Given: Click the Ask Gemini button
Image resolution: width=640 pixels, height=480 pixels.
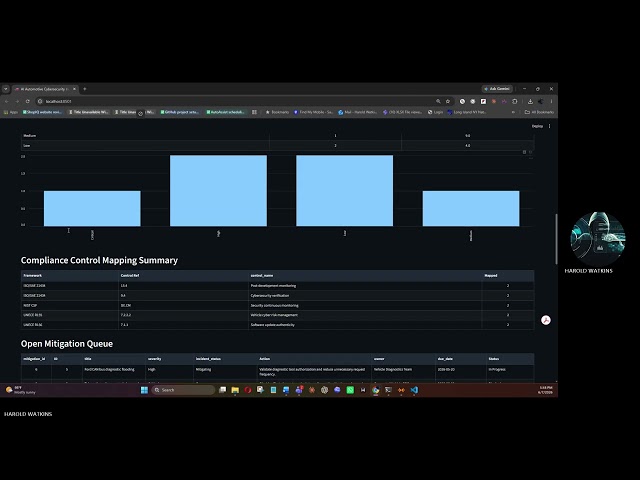Looking at the screenshot, I should [x=497, y=89].
